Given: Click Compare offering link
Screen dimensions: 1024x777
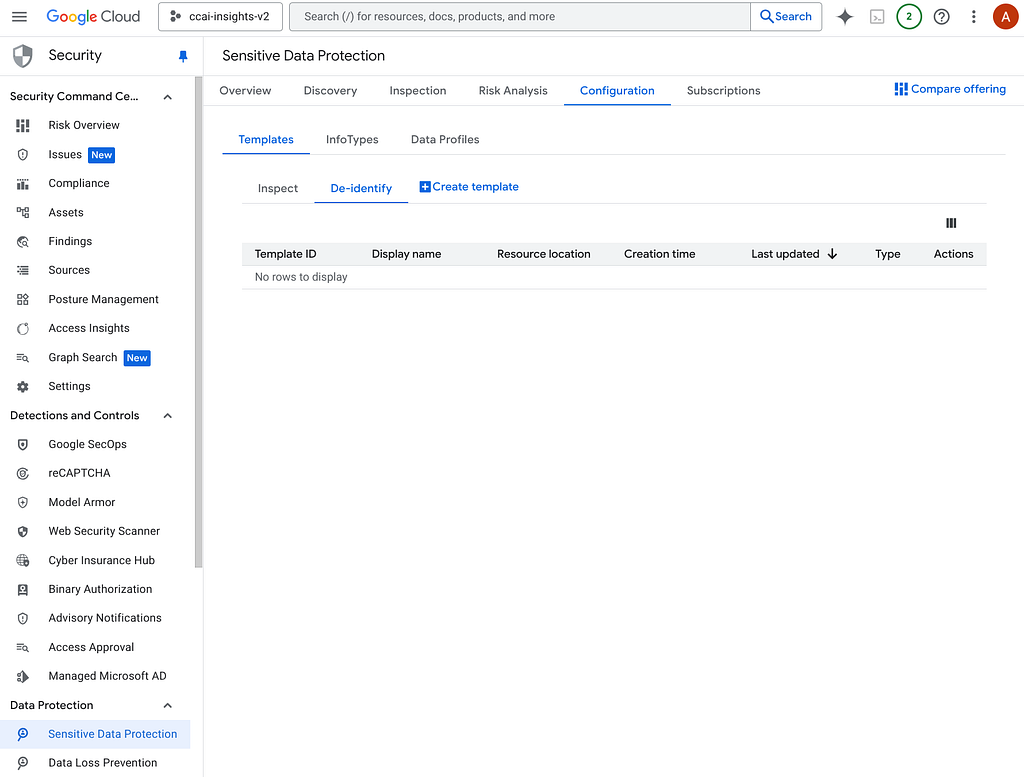Looking at the screenshot, I should coord(950,89).
